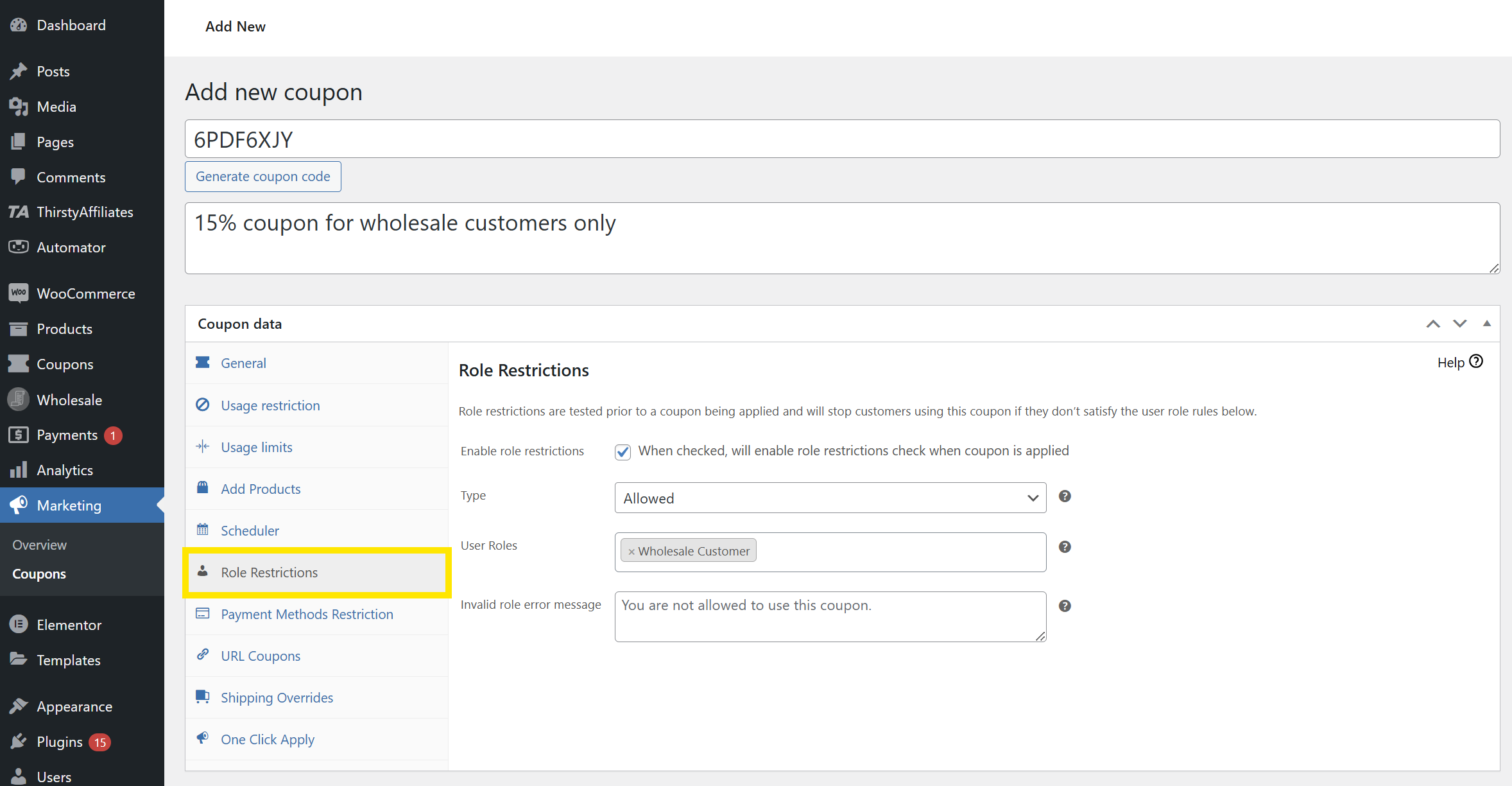Open the ThirstyAffiliates sidebar menu
Viewport: 1512px width, 786px height.
tap(83, 212)
